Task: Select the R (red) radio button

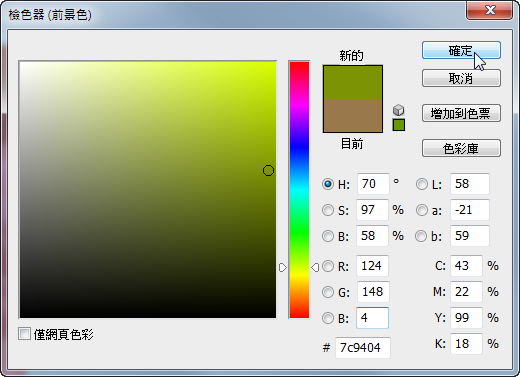Action: click(328, 266)
